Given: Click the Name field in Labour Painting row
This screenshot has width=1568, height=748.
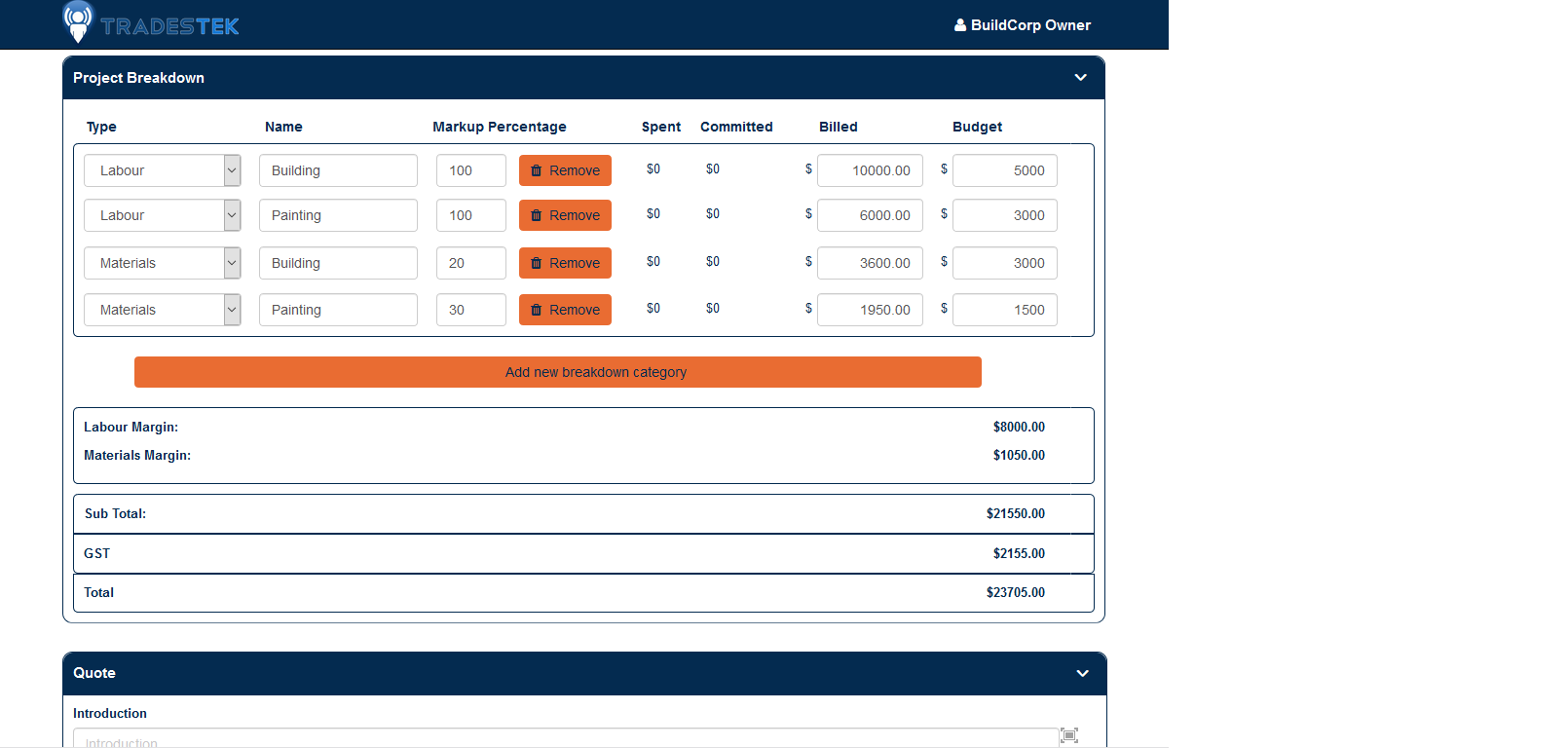Looking at the screenshot, I should [x=338, y=215].
